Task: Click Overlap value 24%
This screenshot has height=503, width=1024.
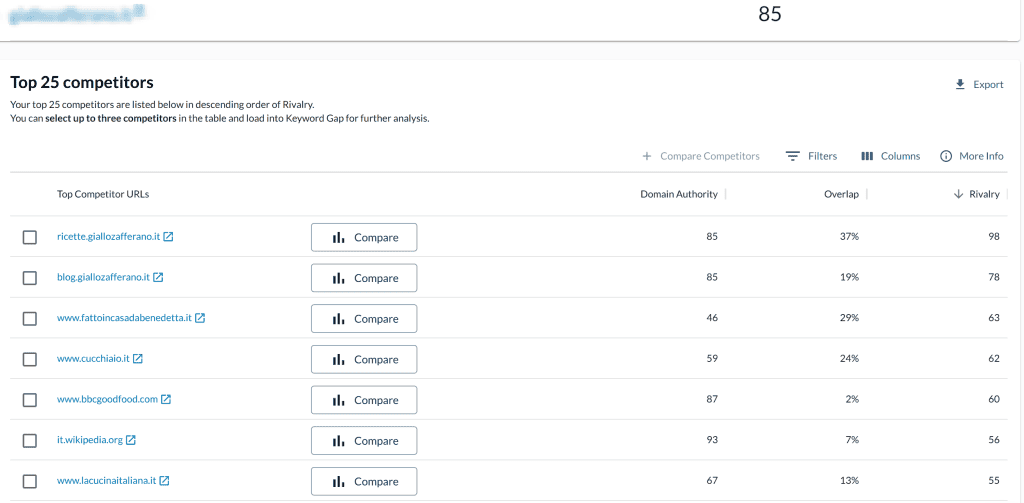Action: tap(849, 359)
